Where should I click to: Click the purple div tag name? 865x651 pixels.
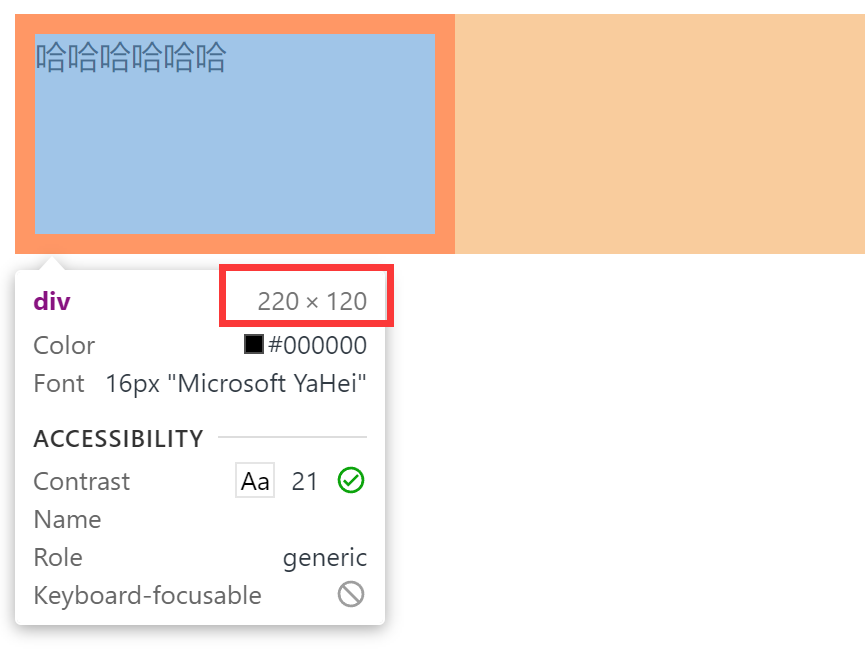52,301
